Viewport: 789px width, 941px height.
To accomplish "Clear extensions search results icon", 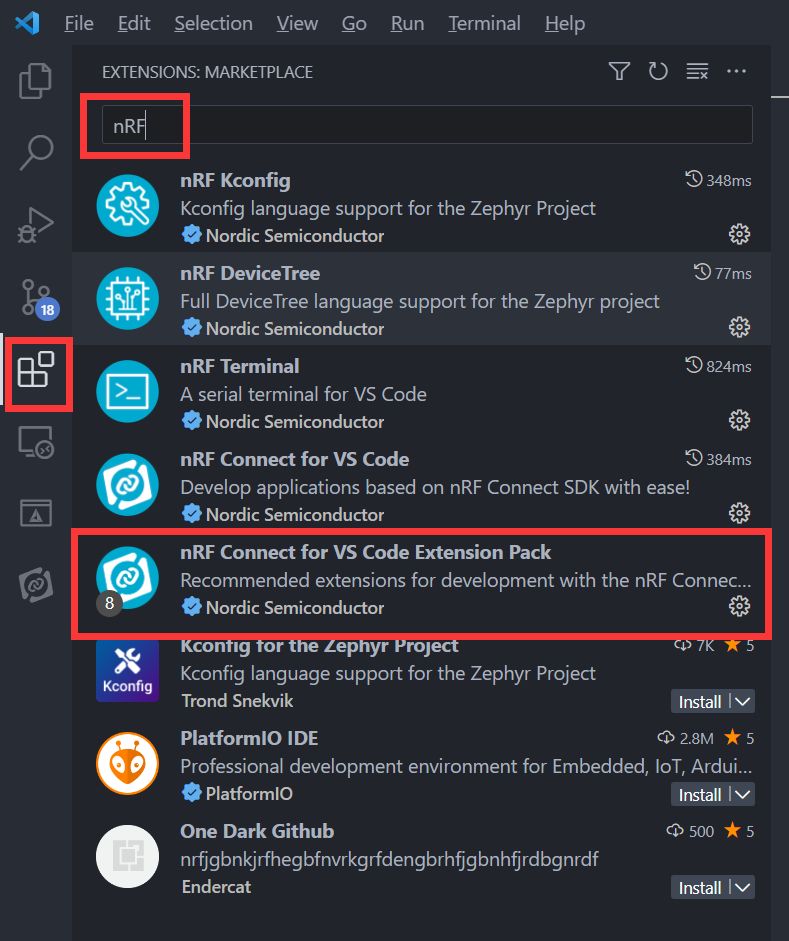I will point(697,71).
